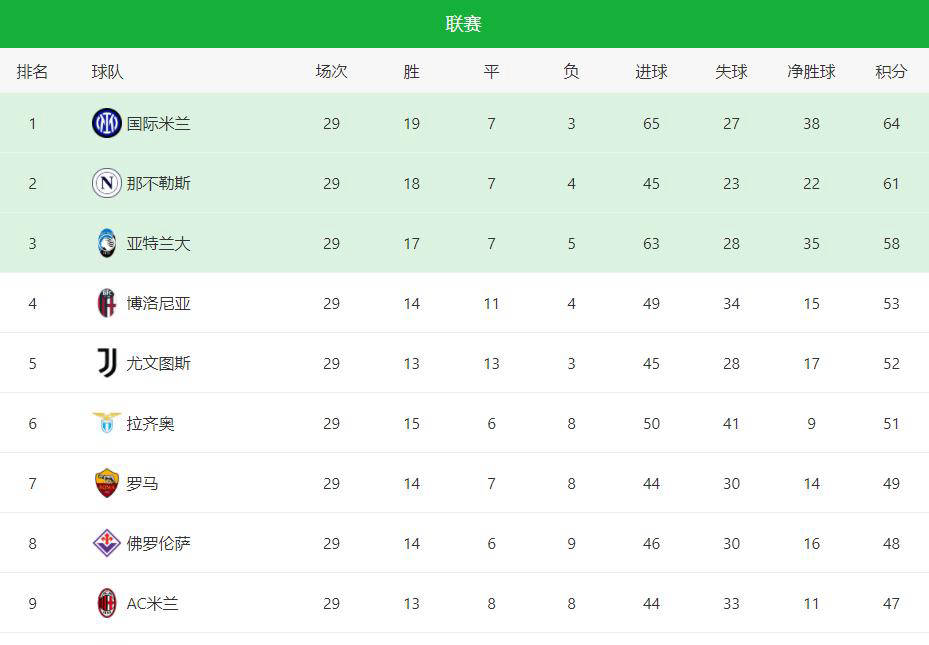Image resolution: width=929 pixels, height=645 pixels.
Task: Click the 场次 column header
Action: 331,72
